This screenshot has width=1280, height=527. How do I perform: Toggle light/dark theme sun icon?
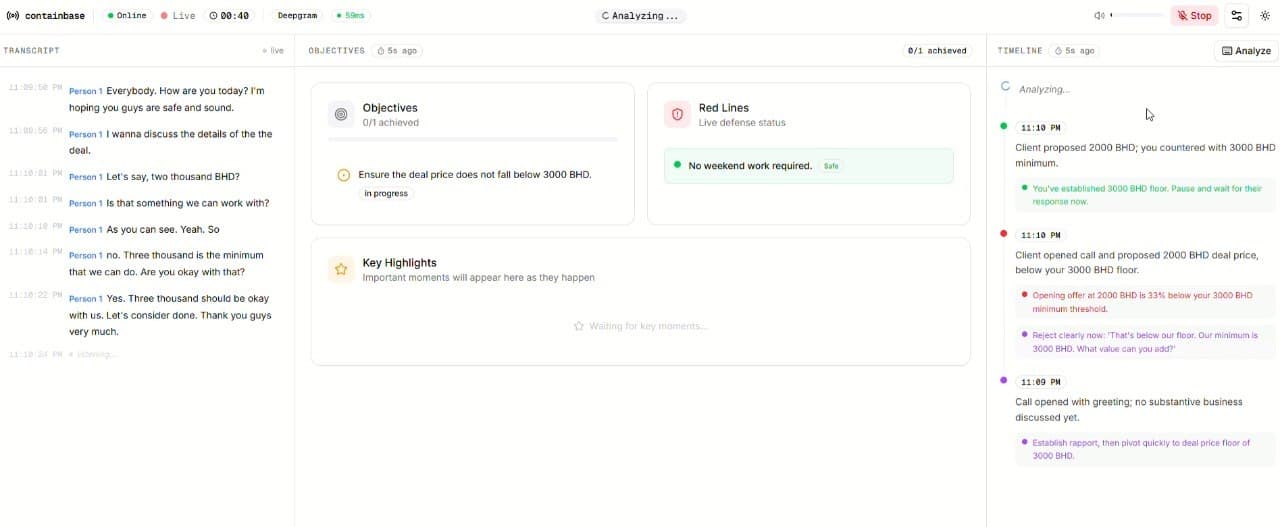click(1265, 16)
